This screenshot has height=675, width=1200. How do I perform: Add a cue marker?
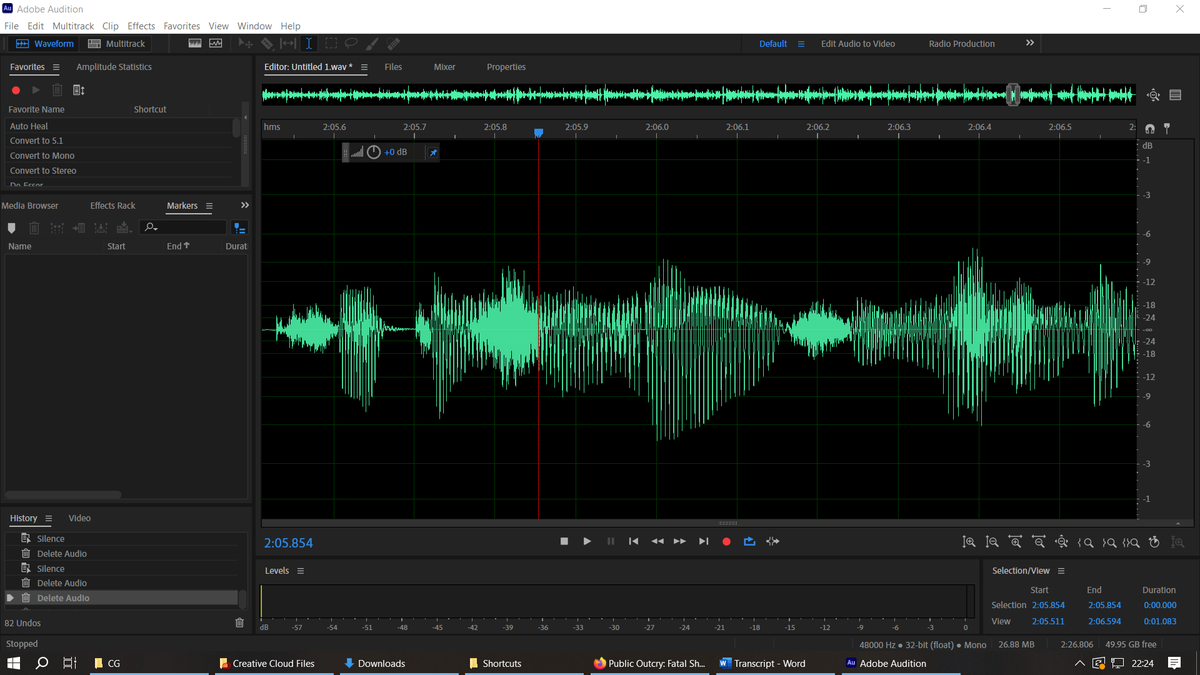point(12,228)
